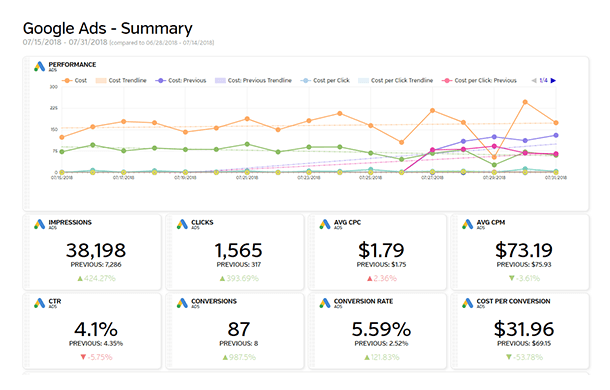This screenshot has height=390, width=610.
Task: Click the 38,198 impressions value
Action: point(96,250)
